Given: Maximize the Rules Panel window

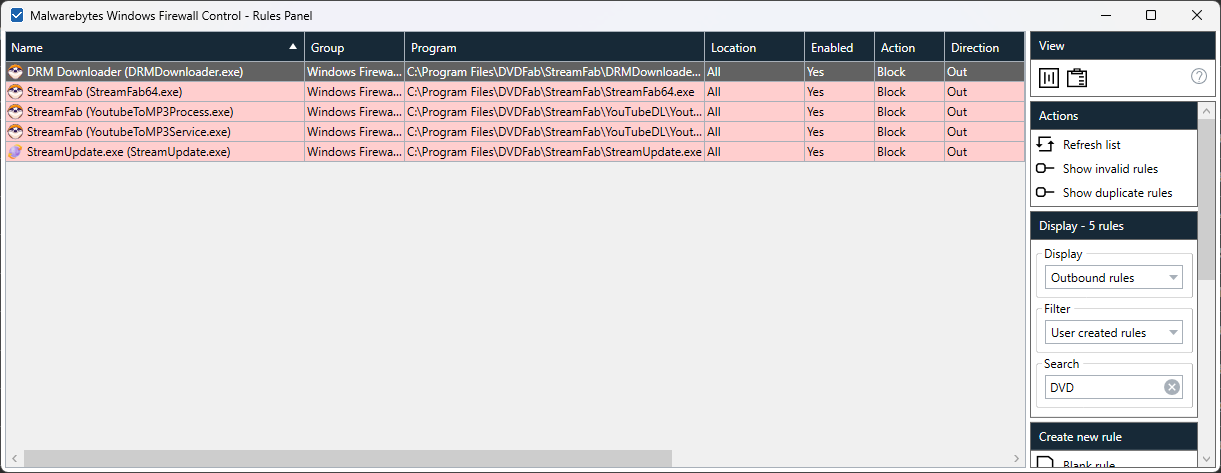Looking at the screenshot, I should pos(1151,15).
